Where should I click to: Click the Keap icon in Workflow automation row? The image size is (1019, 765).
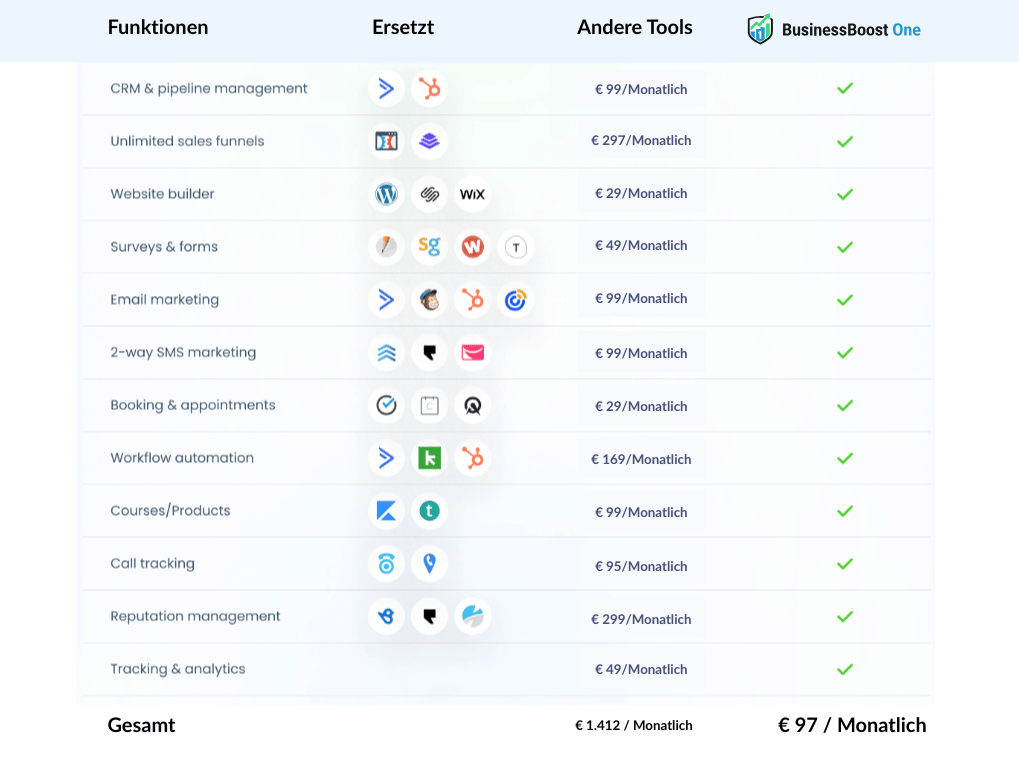pos(430,458)
